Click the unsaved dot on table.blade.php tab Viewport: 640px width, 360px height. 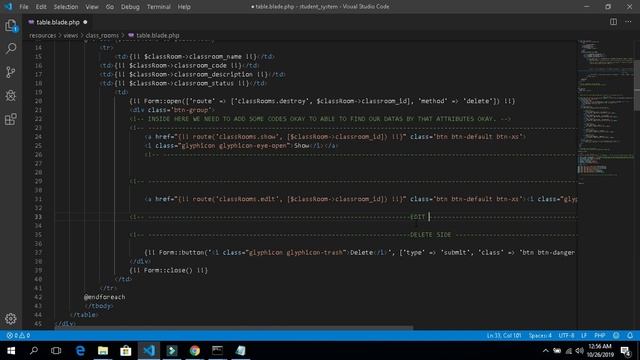coord(85,22)
